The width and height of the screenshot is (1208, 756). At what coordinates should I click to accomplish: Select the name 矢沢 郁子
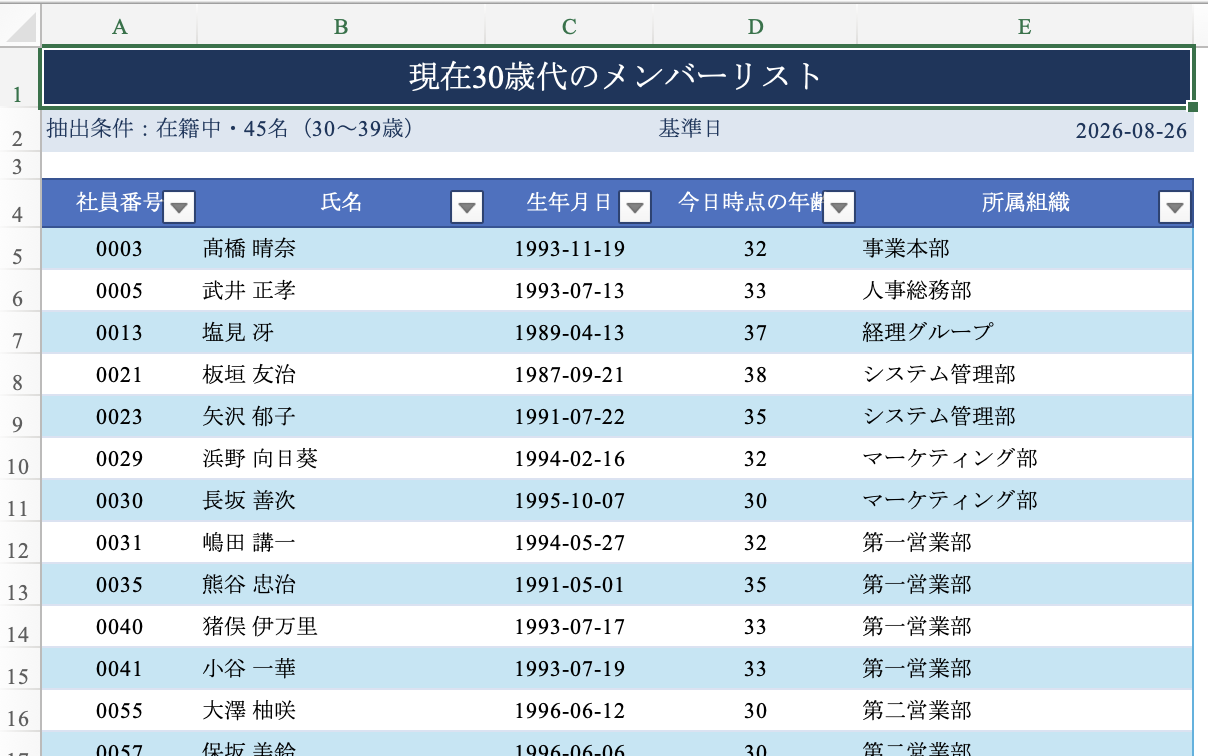[x=249, y=416]
